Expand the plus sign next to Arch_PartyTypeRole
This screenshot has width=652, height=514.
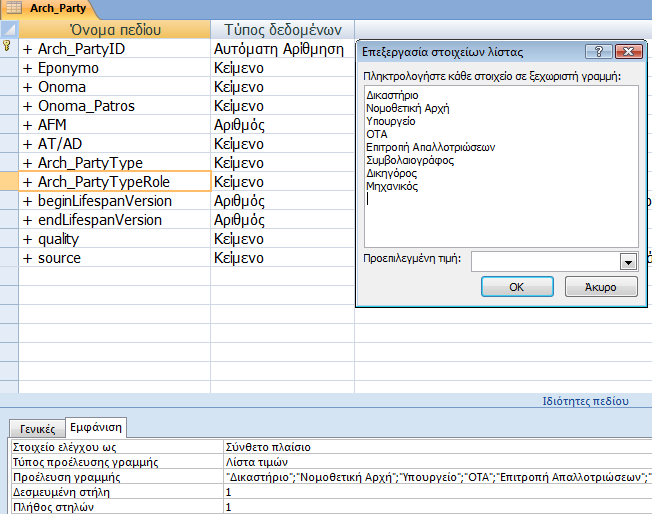[27, 182]
